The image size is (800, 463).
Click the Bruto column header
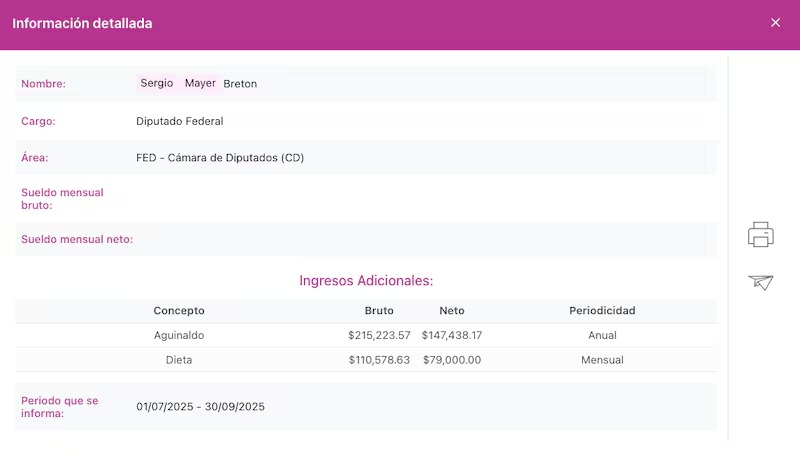[379, 311]
